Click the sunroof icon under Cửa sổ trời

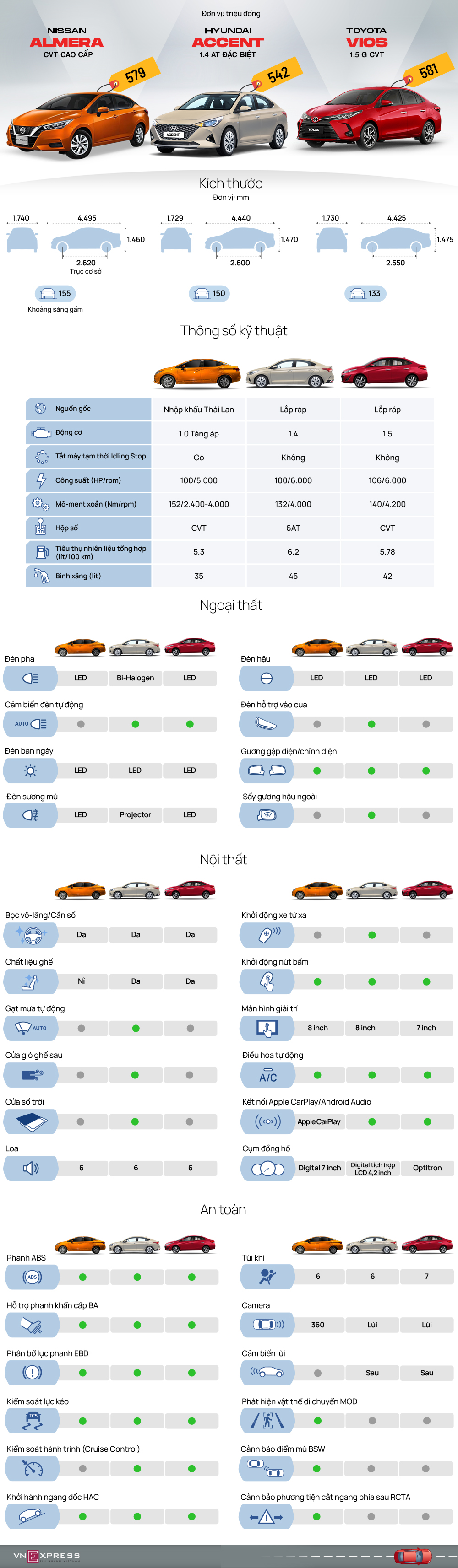tap(30, 1121)
